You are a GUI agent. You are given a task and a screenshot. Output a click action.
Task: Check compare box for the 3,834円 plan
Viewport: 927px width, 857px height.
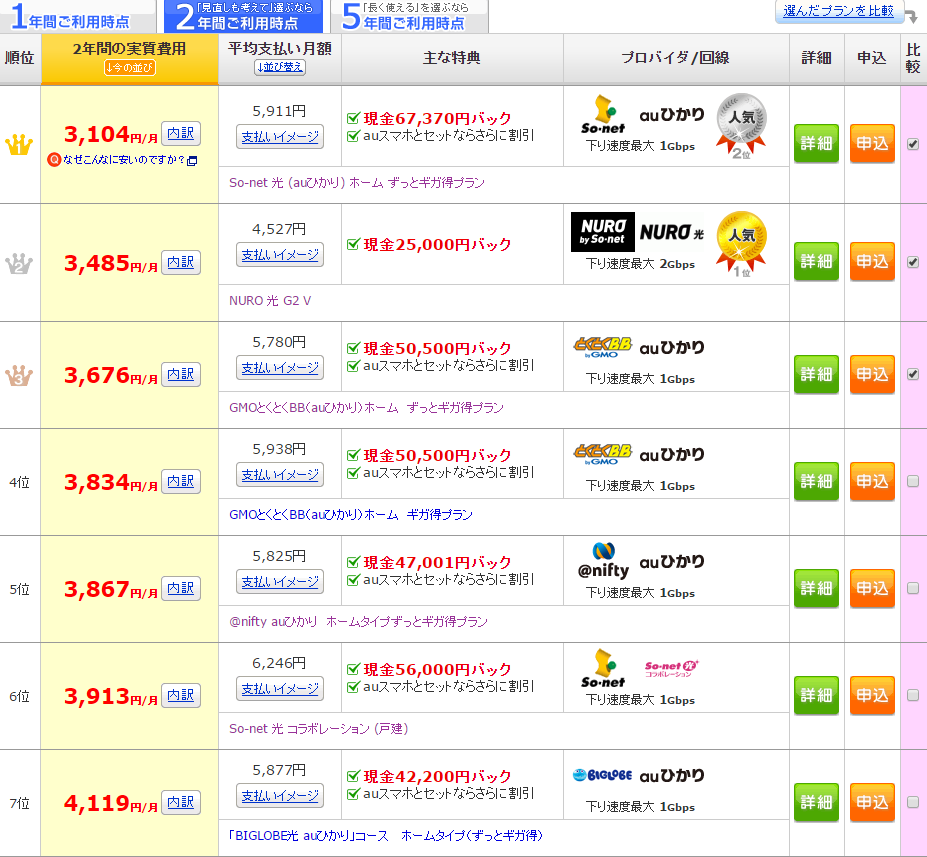[913, 481]
